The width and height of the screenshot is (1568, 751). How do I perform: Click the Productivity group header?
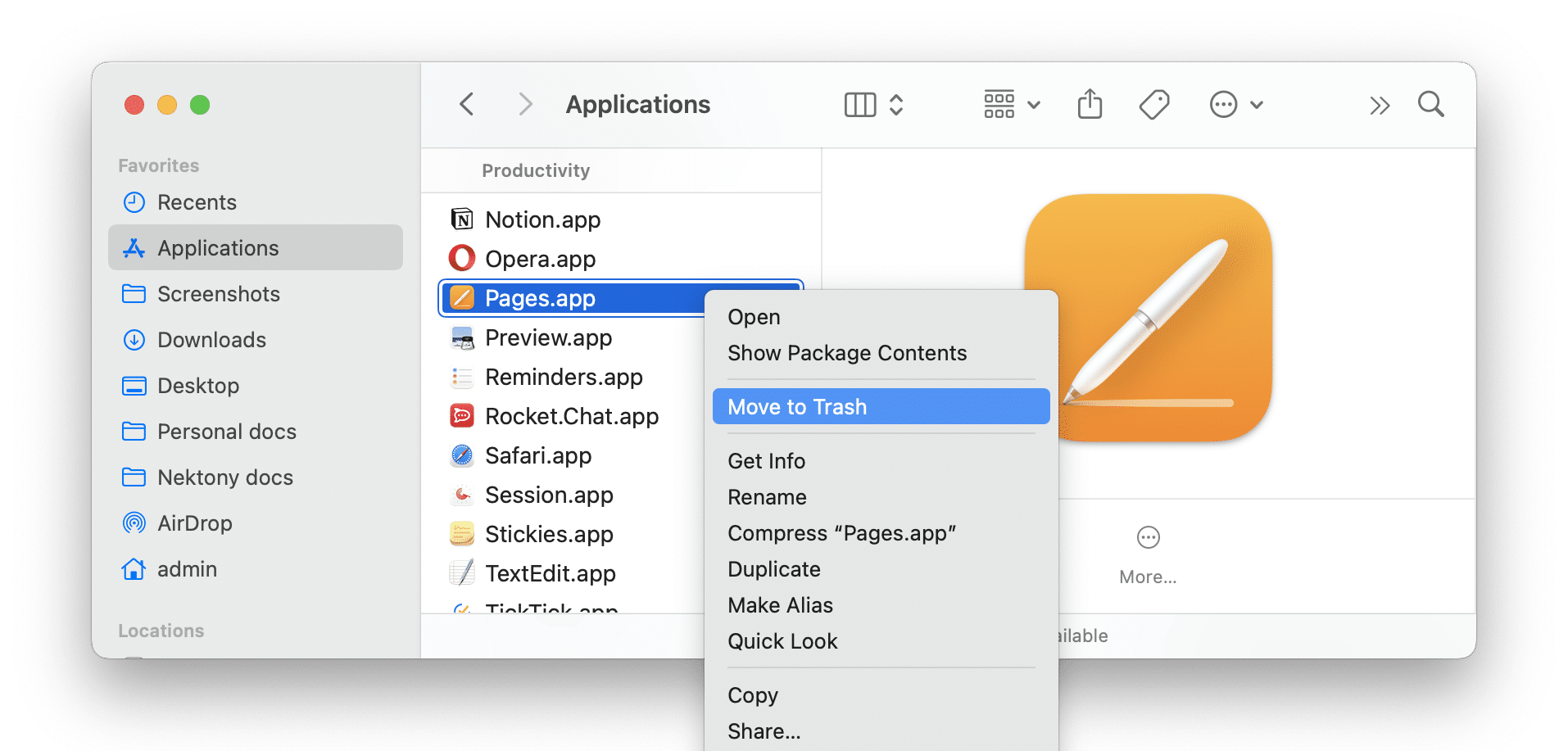536,170
